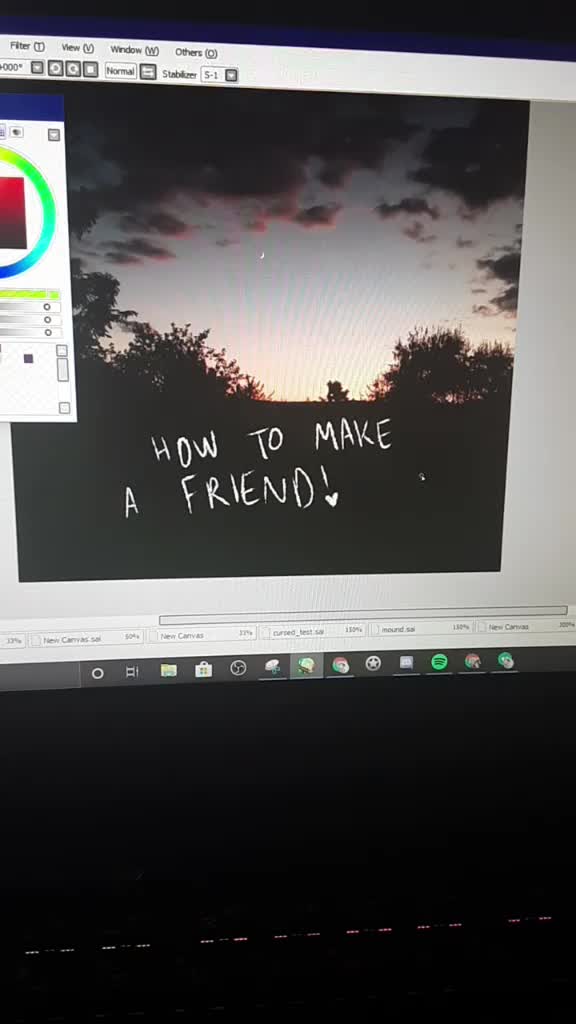
Task: Click the Normal mode field
Action: 120,71
